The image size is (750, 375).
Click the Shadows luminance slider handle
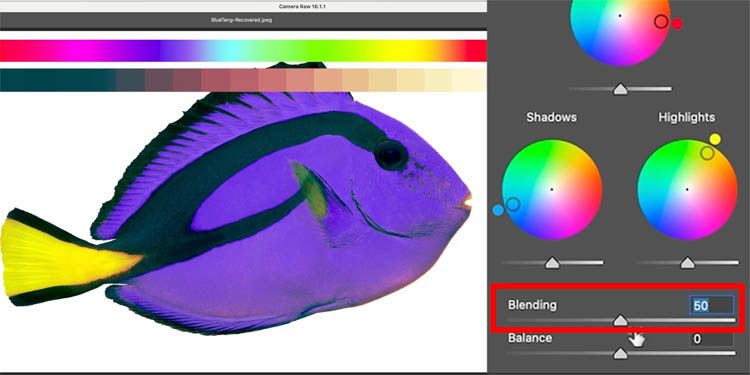[x=552, y=263]
